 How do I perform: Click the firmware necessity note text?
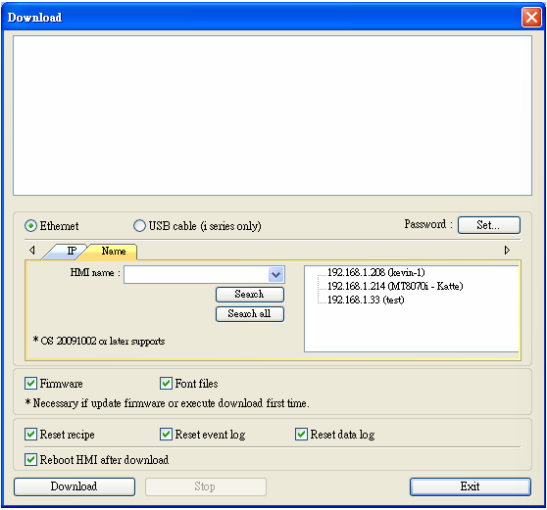167,403
